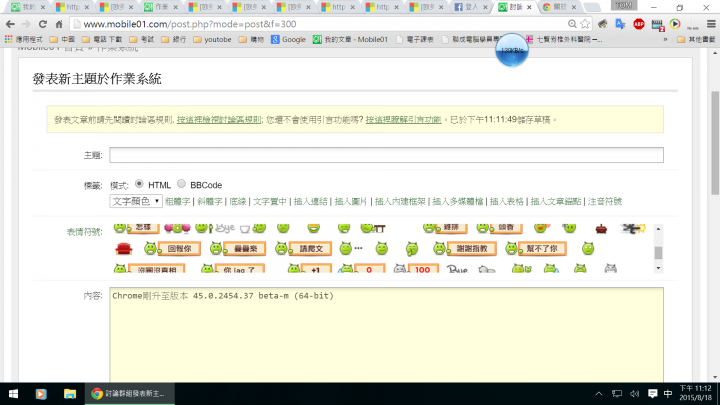
Task: Open the youtobe bookmarks folder
Action: 212,39
